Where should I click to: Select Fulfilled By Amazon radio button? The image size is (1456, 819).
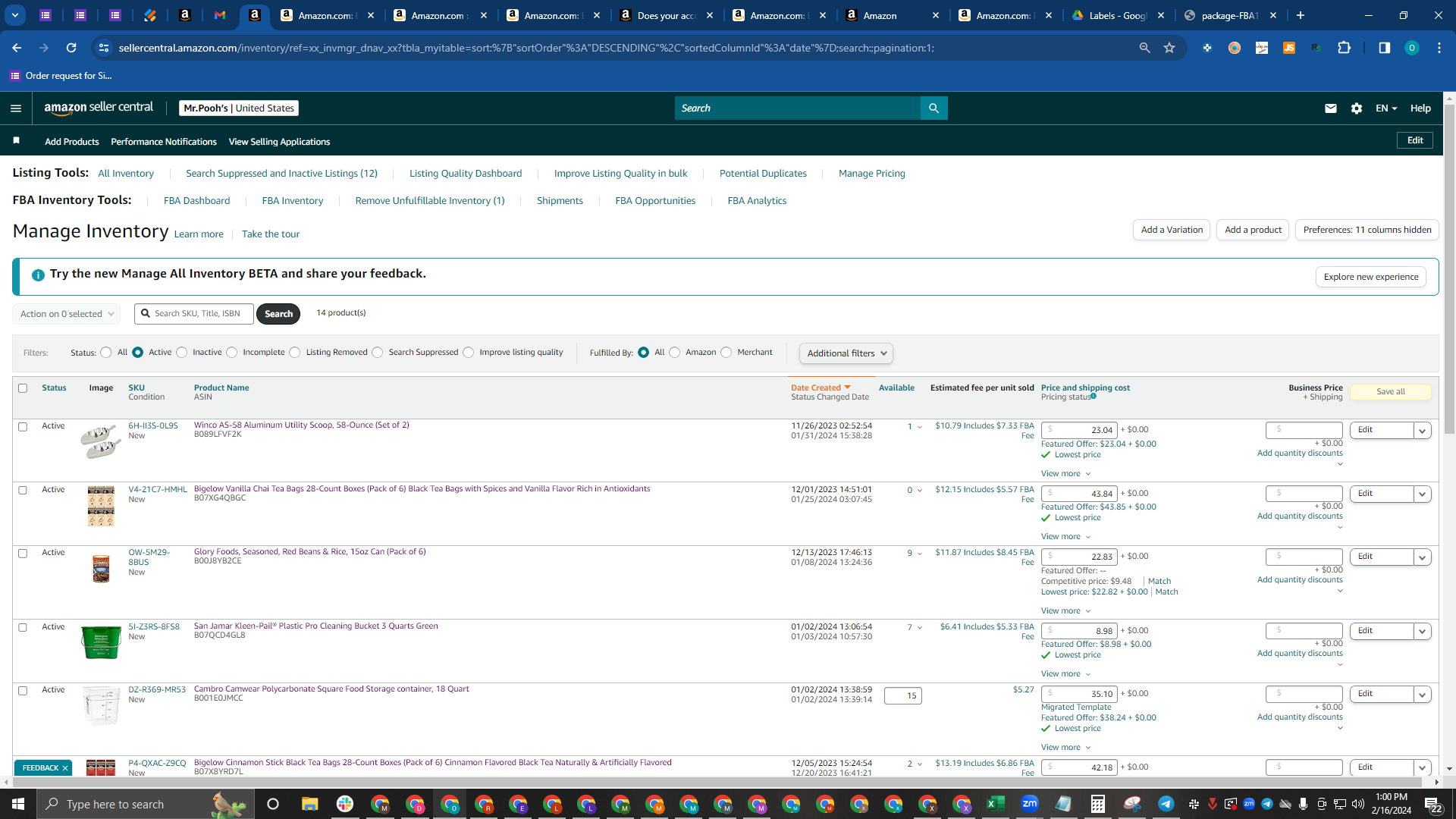[675, 353]
